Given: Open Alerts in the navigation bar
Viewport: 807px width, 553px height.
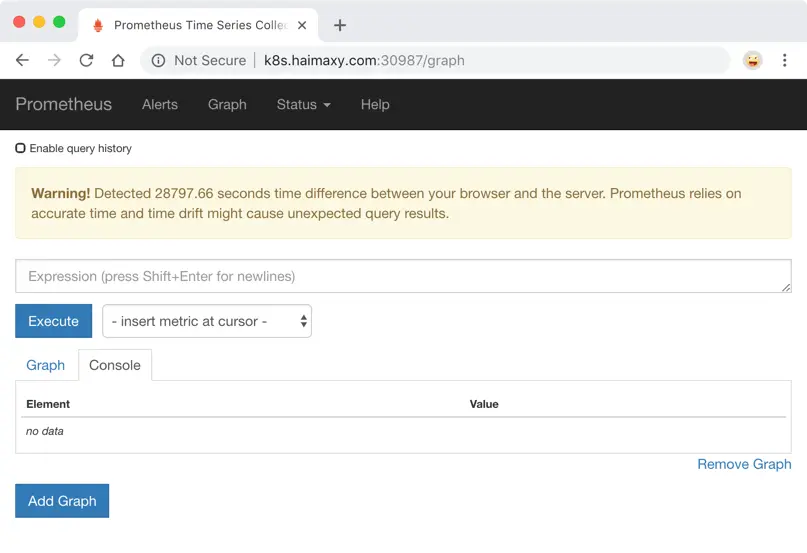Looking at the screenshot, I should coord(160,104).
